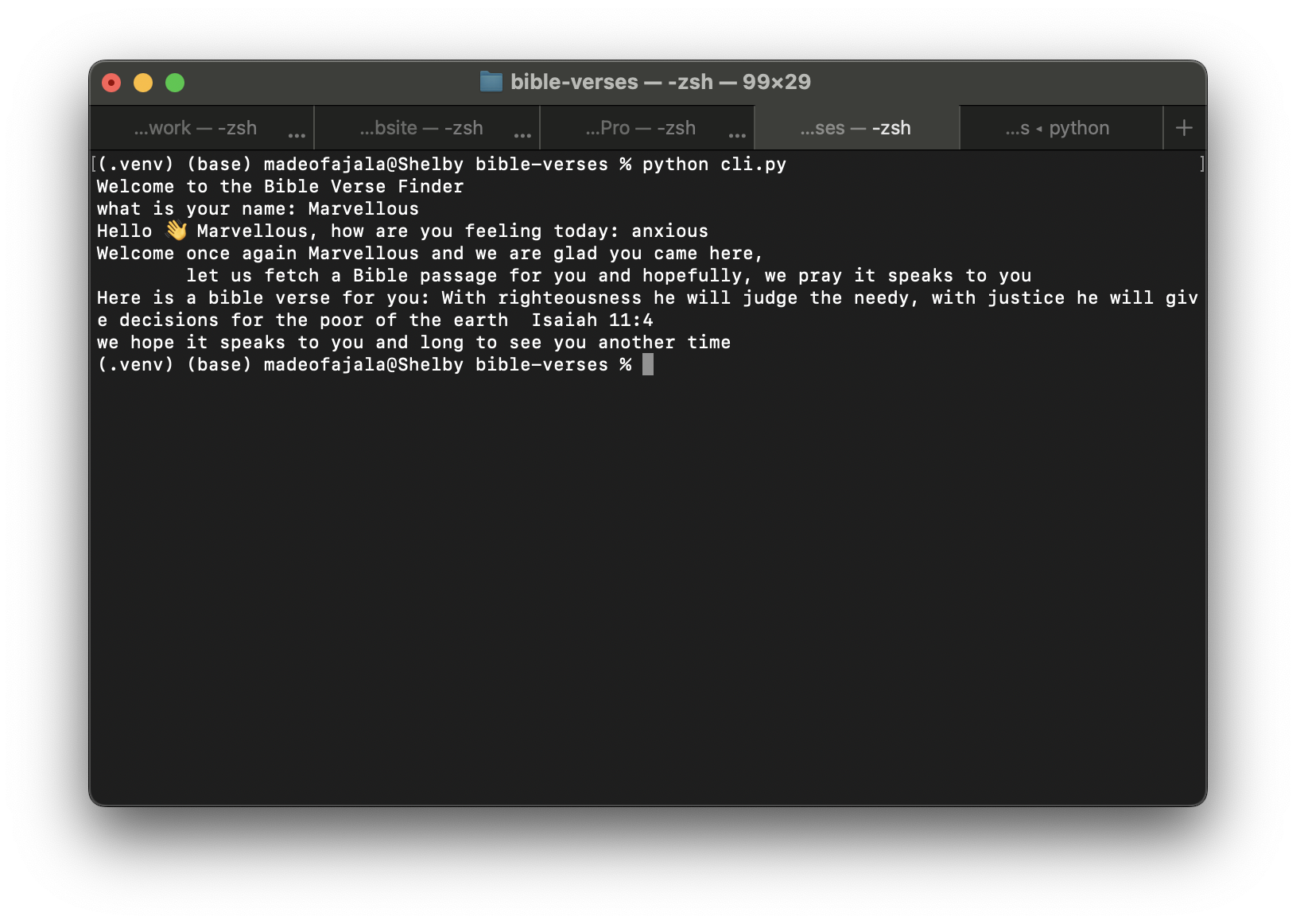1296x924 pixels.
Task: Click the "Isaiah 11:4" verse reference
Action: pos(592,320)
